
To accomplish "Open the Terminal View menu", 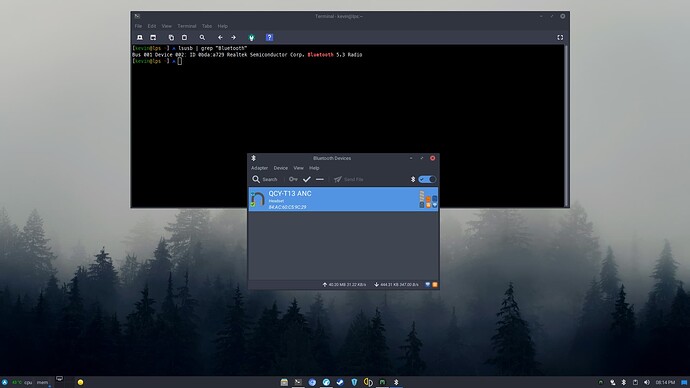I will [x=166, y=26].
